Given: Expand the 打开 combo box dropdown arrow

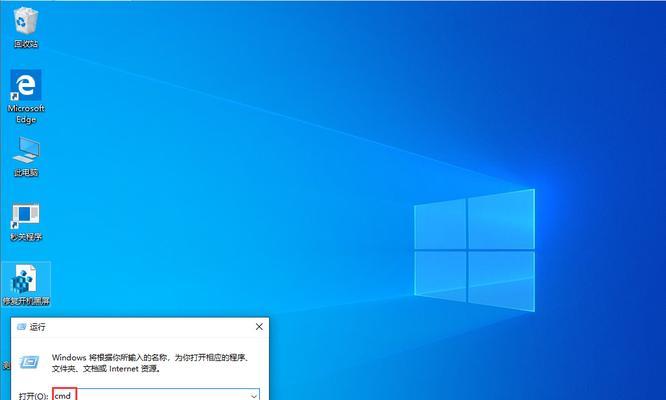Looking at the screenshot, I should pyautogui.click(x=253, y=395).
